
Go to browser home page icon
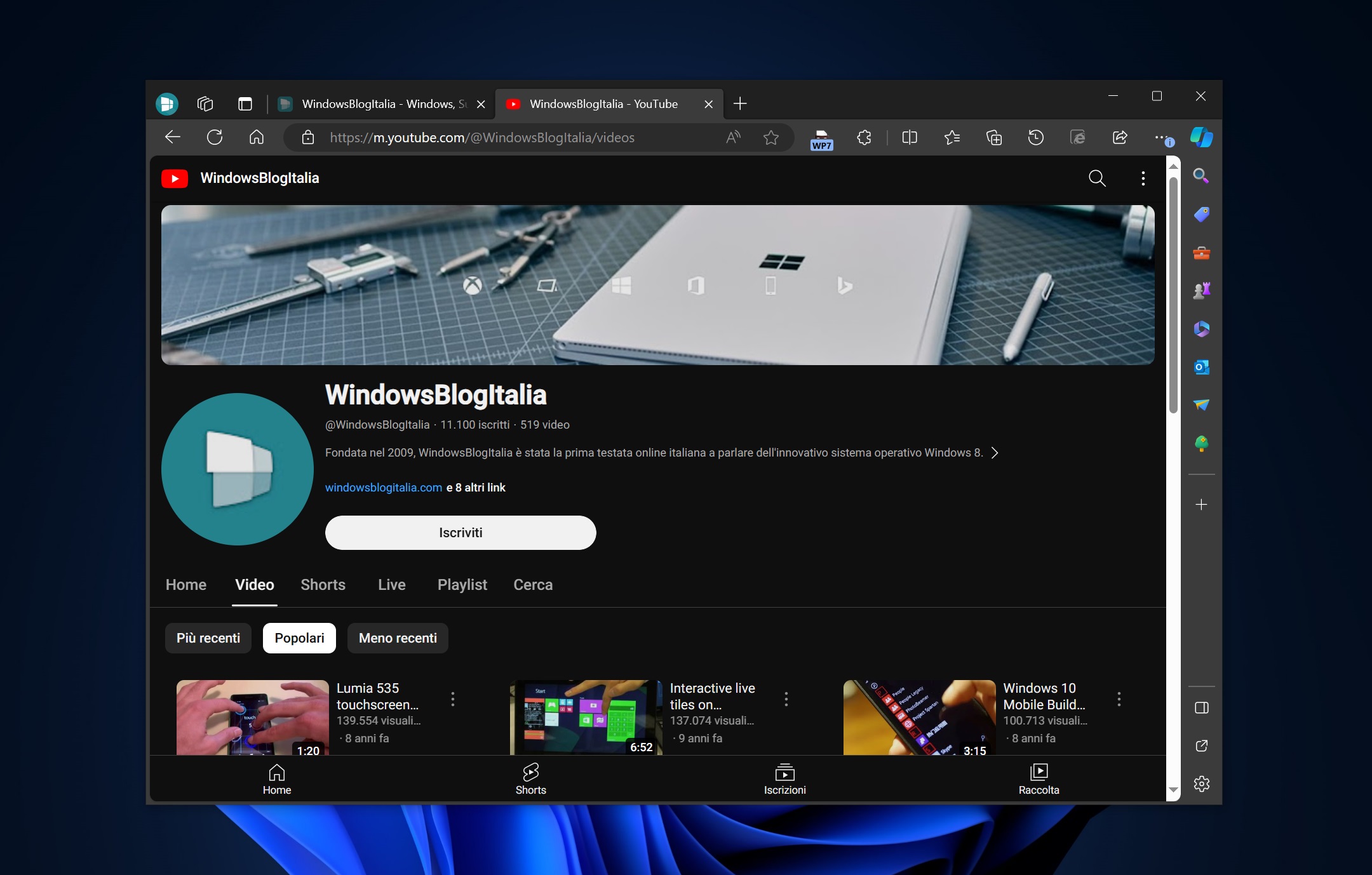257,137
